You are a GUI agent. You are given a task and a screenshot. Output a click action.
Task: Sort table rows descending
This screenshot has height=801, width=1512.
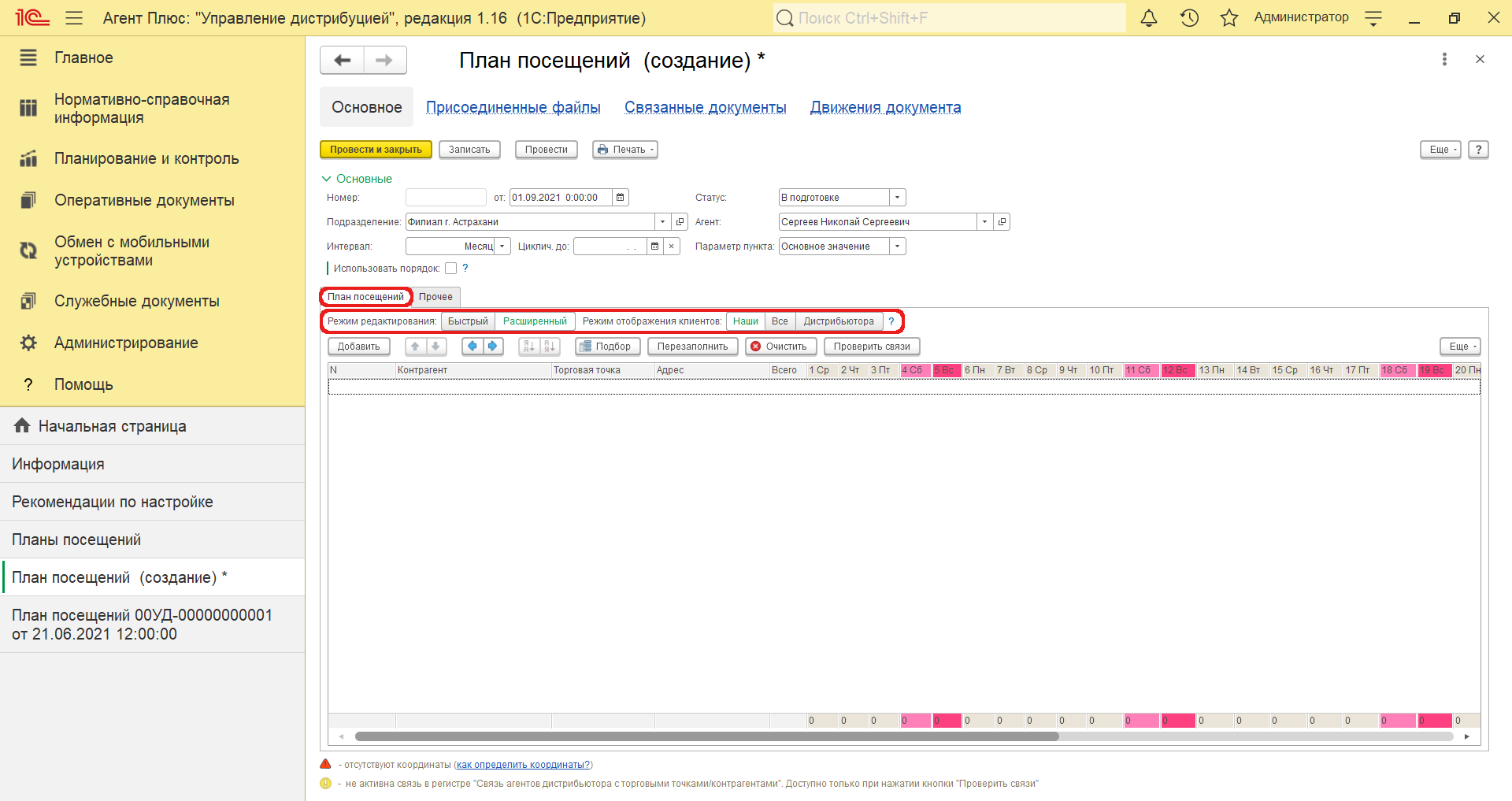pyautogui.click(x=549, y=347)
